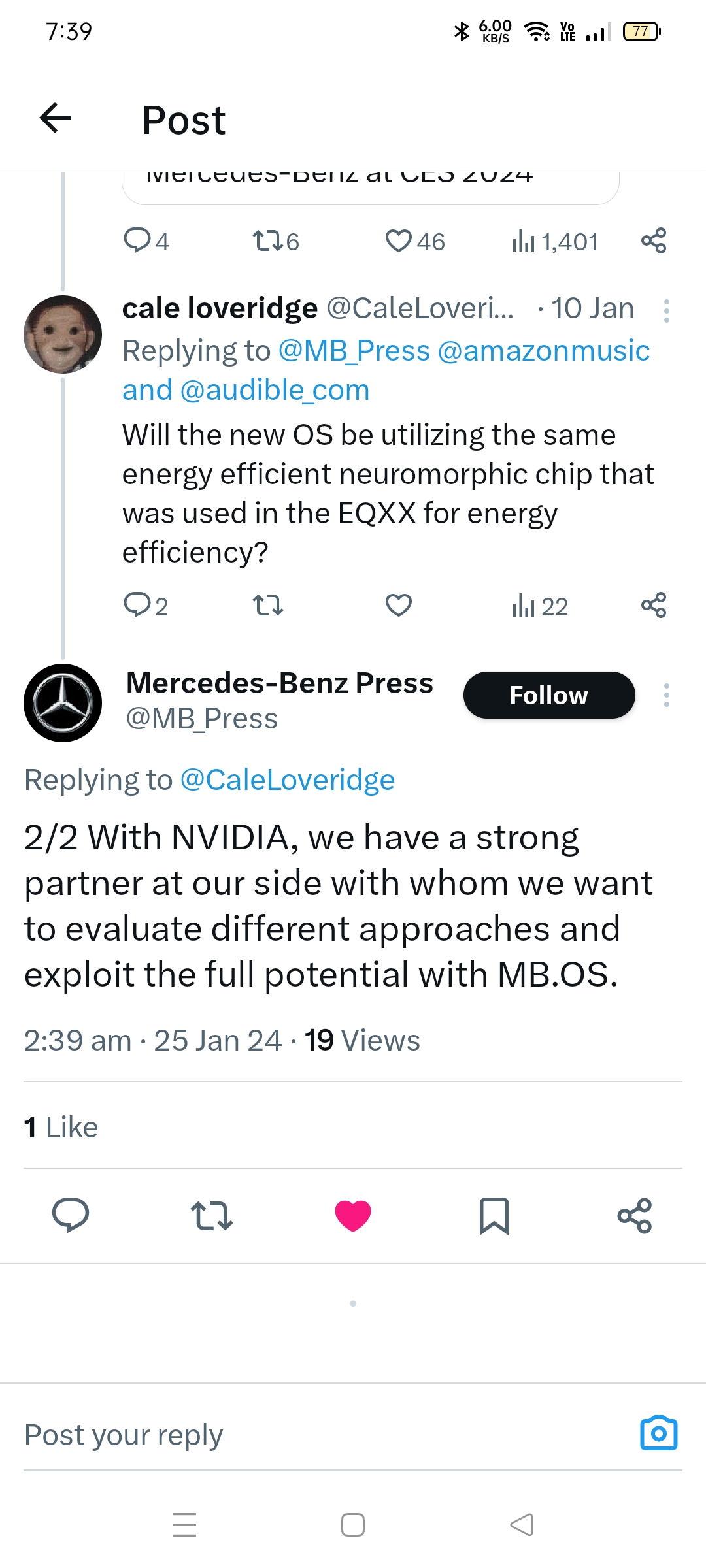Like cale loveridge's reply
The width and height of the screenshot is (706, 1568).
tap(399, 606)
